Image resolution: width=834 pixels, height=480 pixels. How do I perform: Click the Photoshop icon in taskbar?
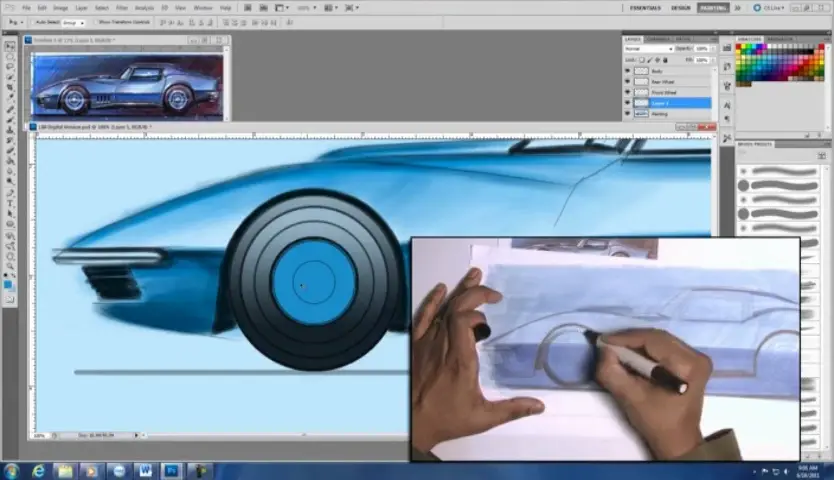click(x=172, y=470)
